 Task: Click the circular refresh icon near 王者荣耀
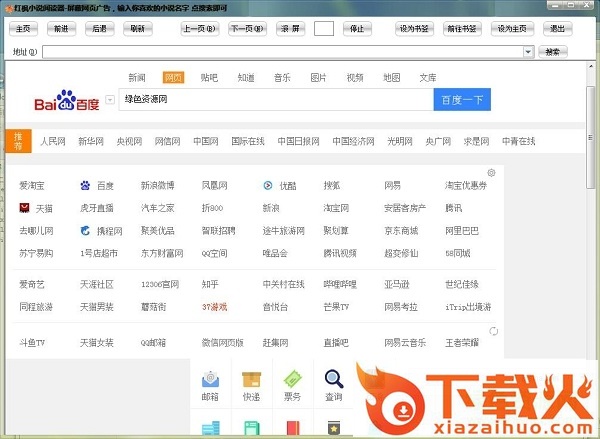(x=494, y=331)
